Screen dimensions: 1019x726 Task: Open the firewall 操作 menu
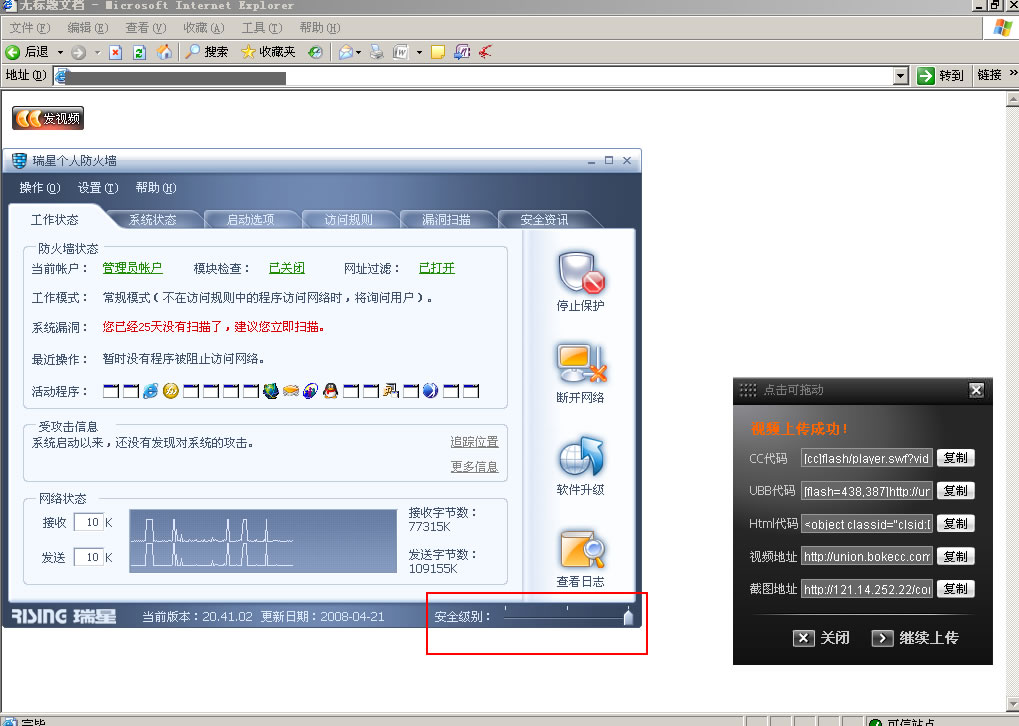point(40,187)
